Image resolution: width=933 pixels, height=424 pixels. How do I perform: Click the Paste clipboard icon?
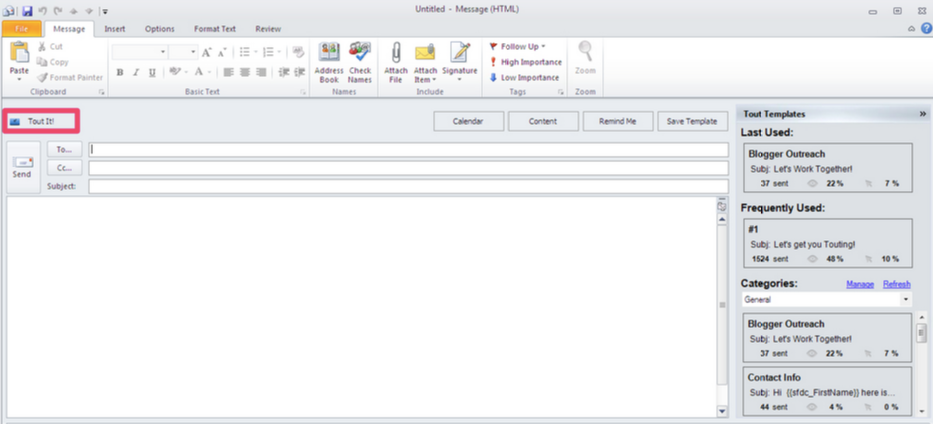tap(20, 52)
